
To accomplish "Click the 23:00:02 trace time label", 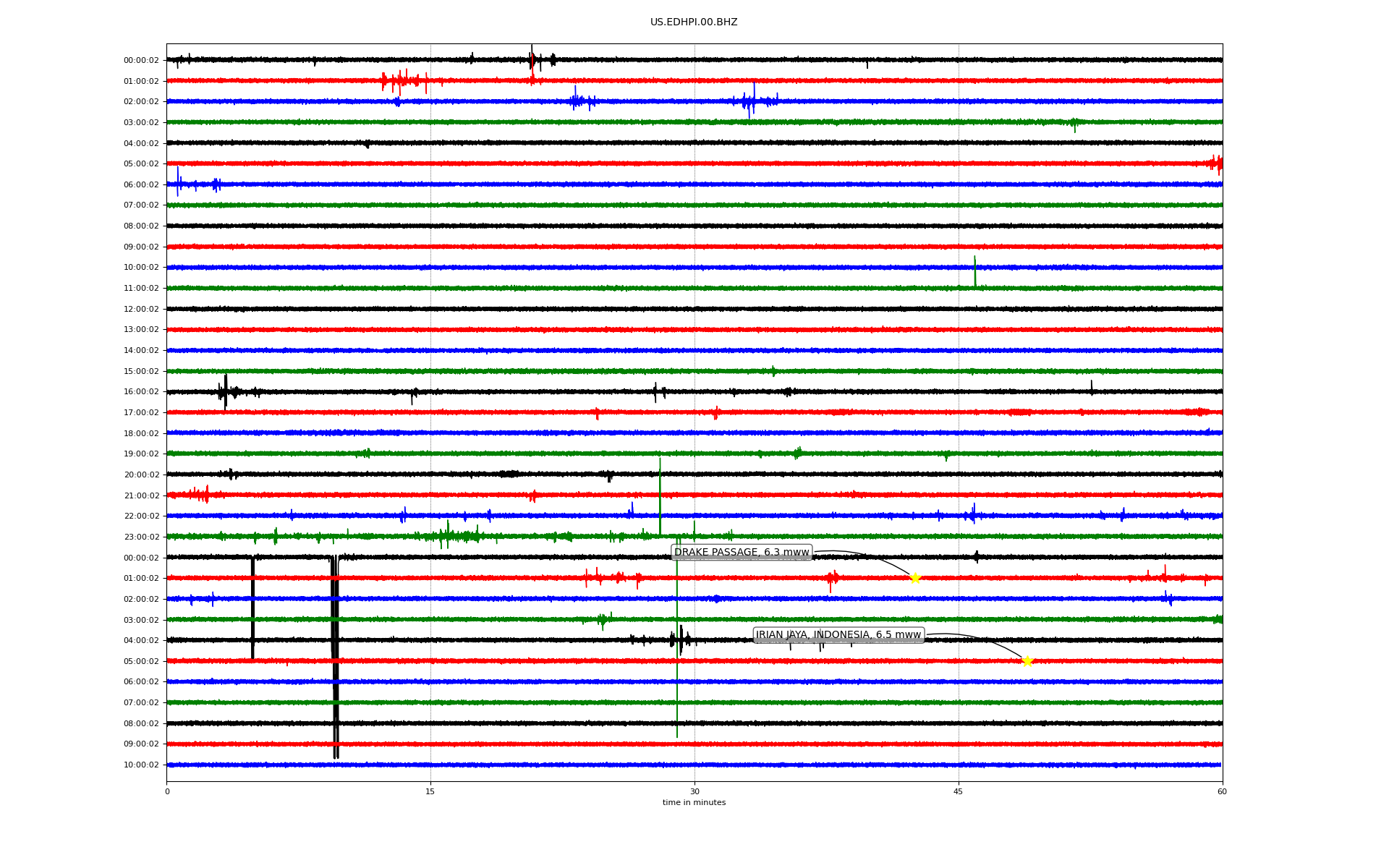I will [x=141, y=537].
